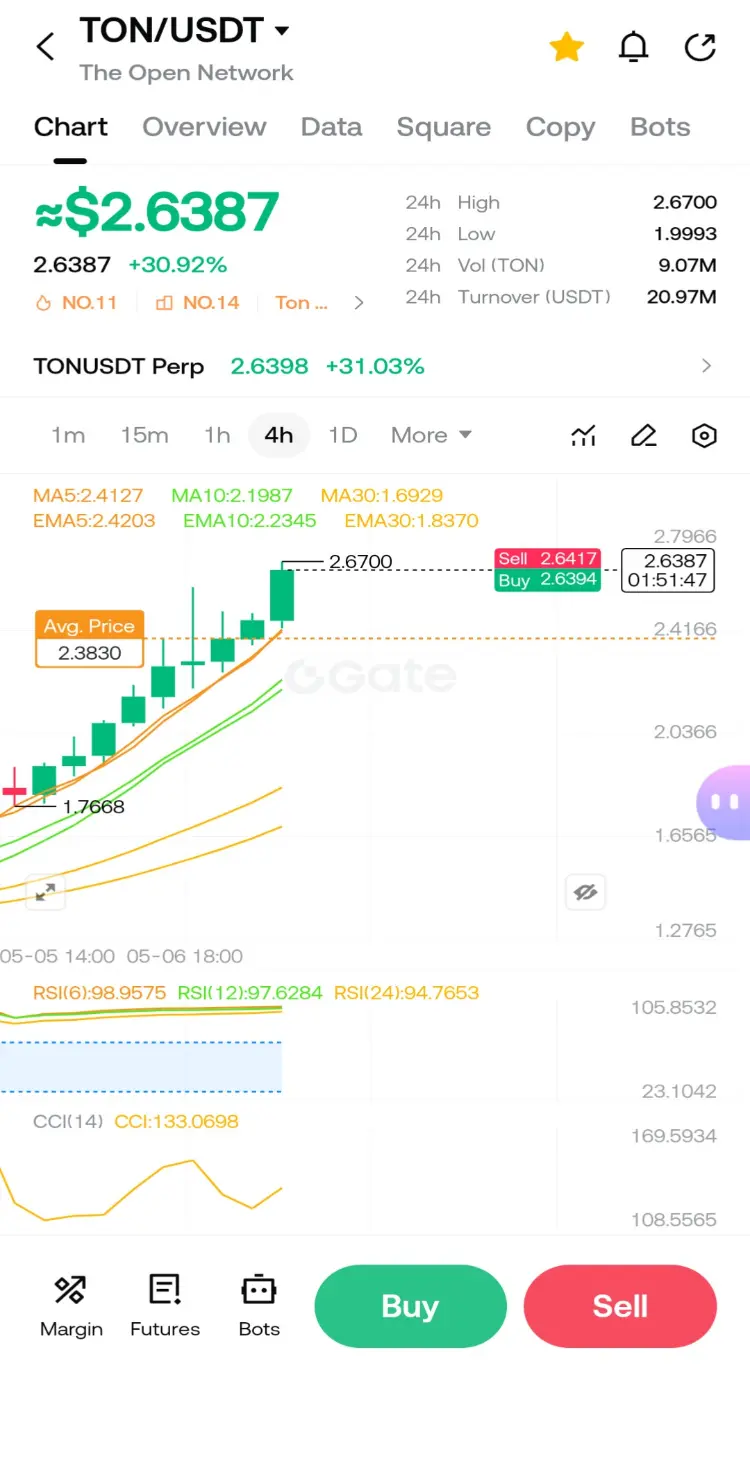Select the 4h timeframe
Image resolution: width=750 pixels, height=1469 pixels.
(x=279, y=435)
